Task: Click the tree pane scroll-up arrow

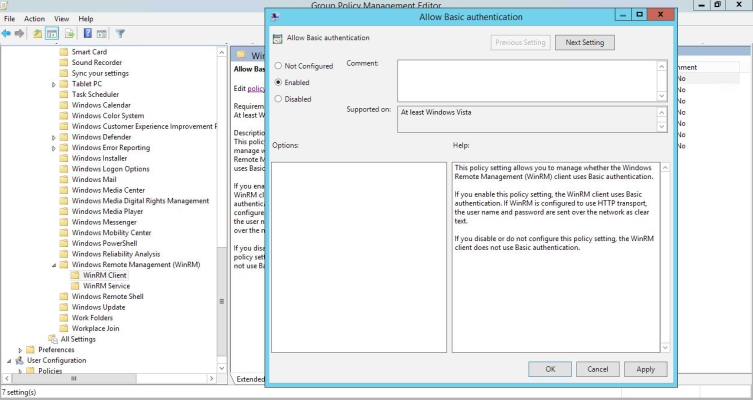Action: tap(221, 52)
